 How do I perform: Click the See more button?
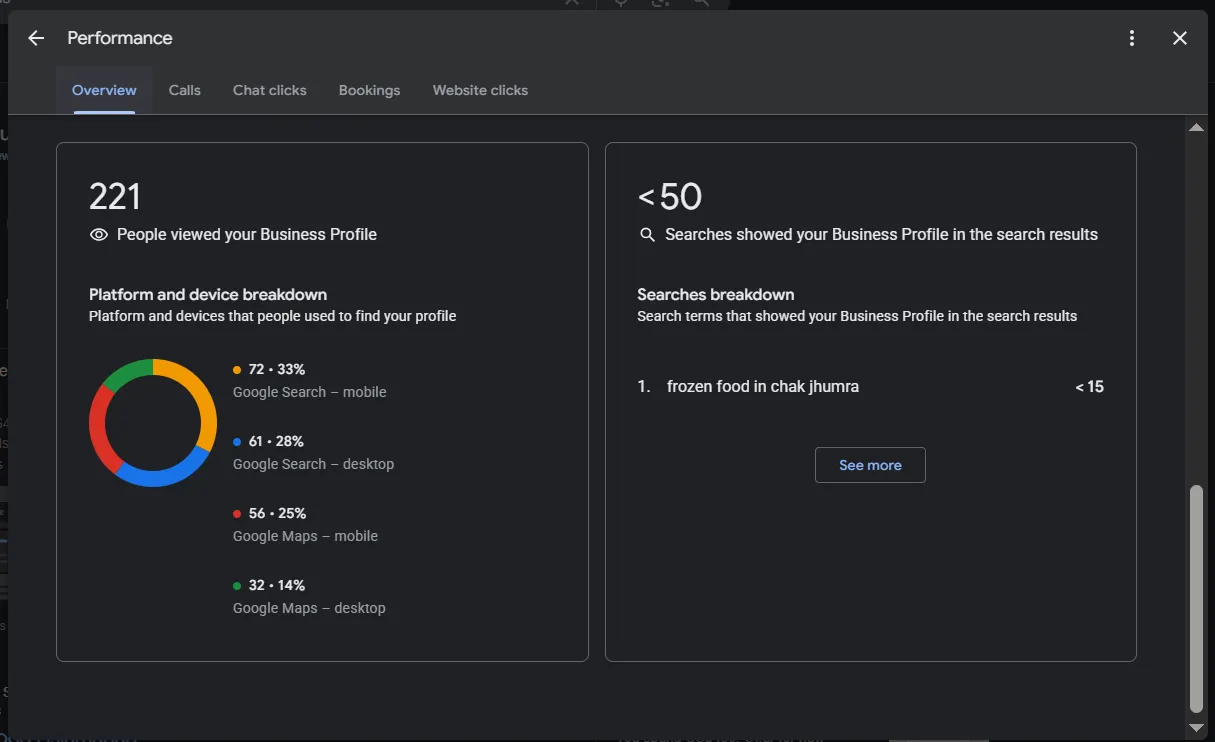click(870, 465)
